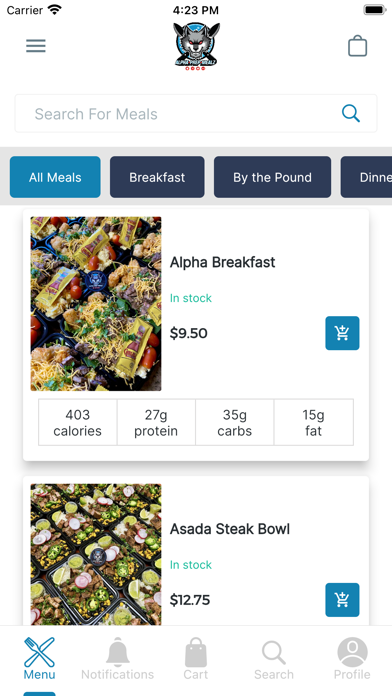
Task: Focus the Search For Meals field
Action: (196, 114)
